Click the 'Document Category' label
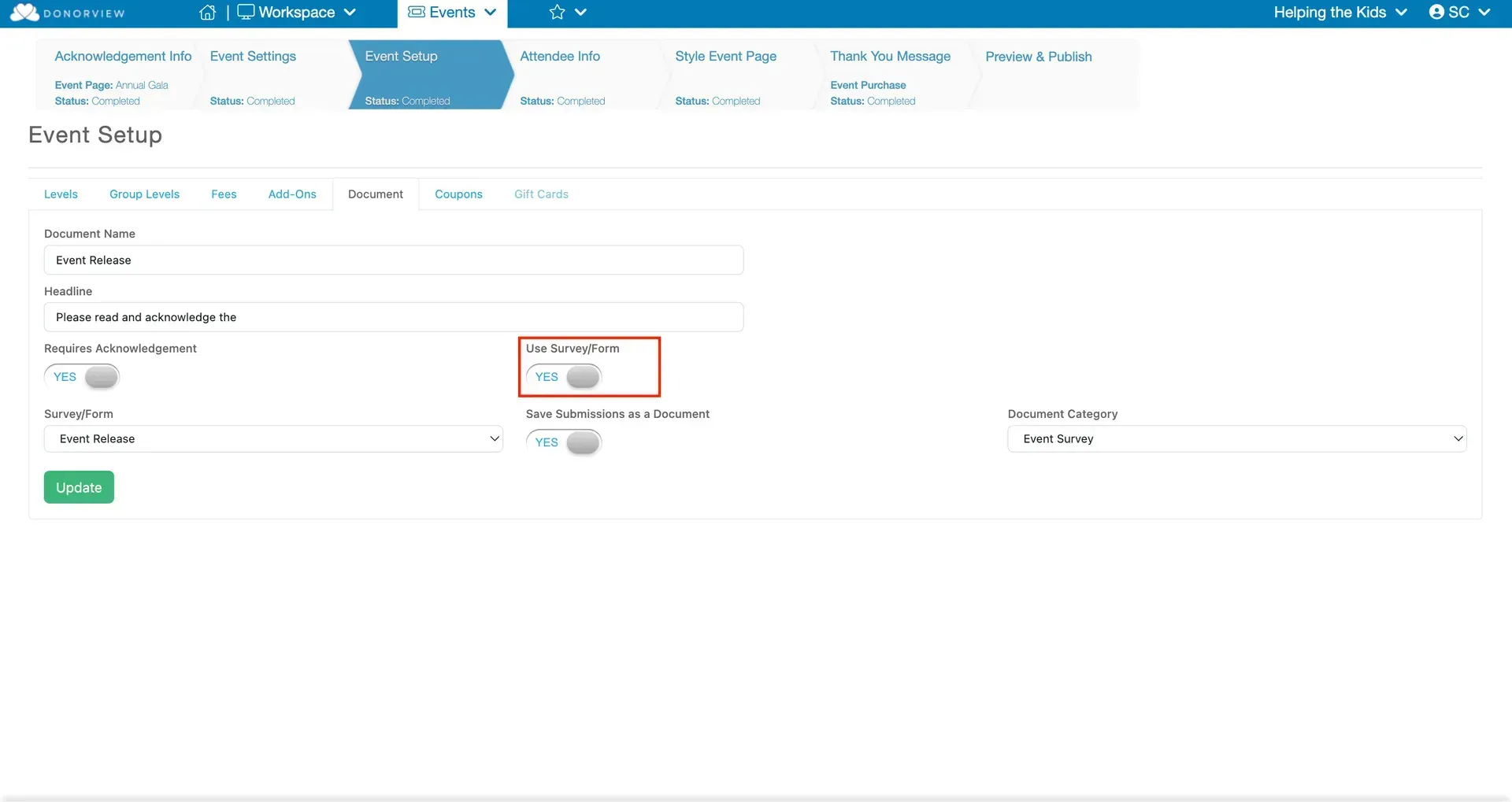The image size is (1512, 802). tap(1062, 414)
